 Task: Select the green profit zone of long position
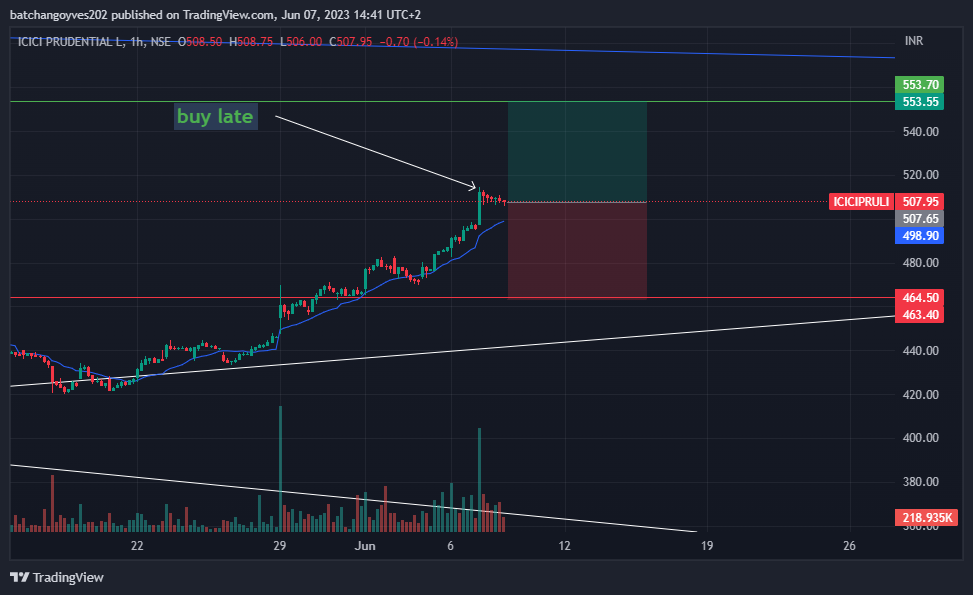(577, 152)
